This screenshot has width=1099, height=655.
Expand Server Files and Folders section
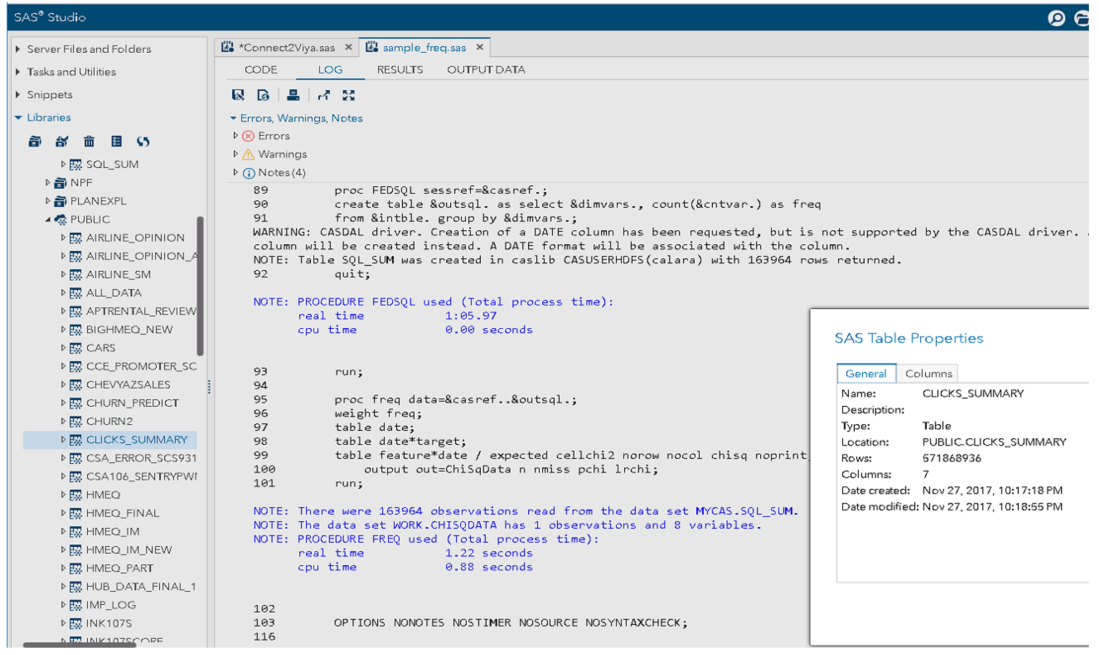[18, 49]
